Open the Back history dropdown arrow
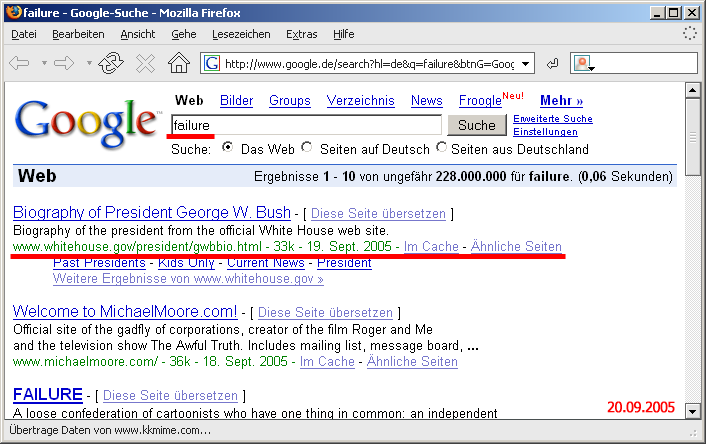 point(44,63)
